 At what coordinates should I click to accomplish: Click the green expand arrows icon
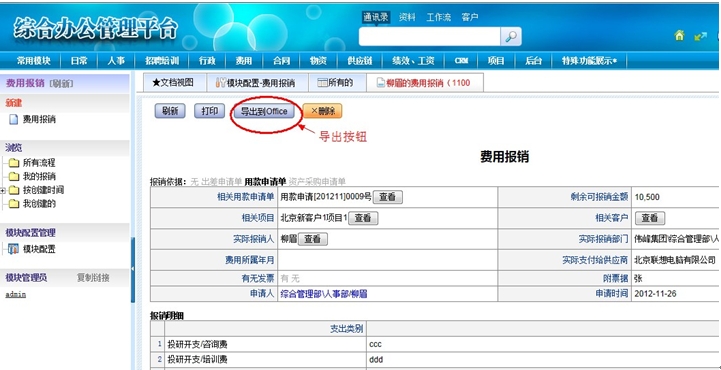point(700,36)
